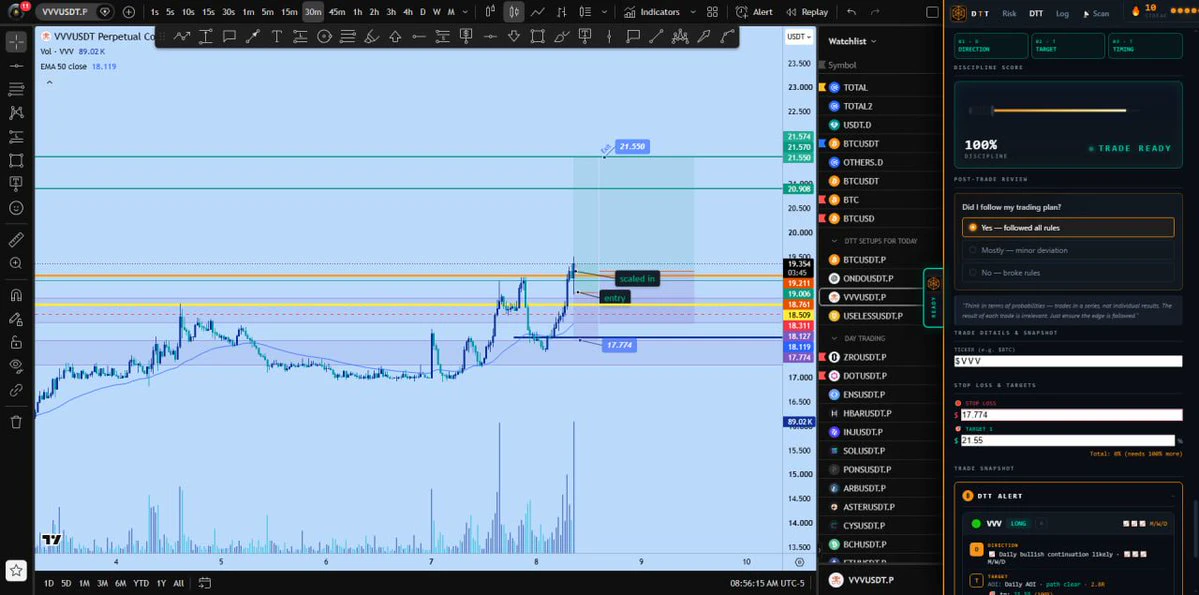Click the ticker field containing $VVV
Image resolution: width=1199 pixels, height=595 pixels.
pyautogui.click(x=1067, y=361)
